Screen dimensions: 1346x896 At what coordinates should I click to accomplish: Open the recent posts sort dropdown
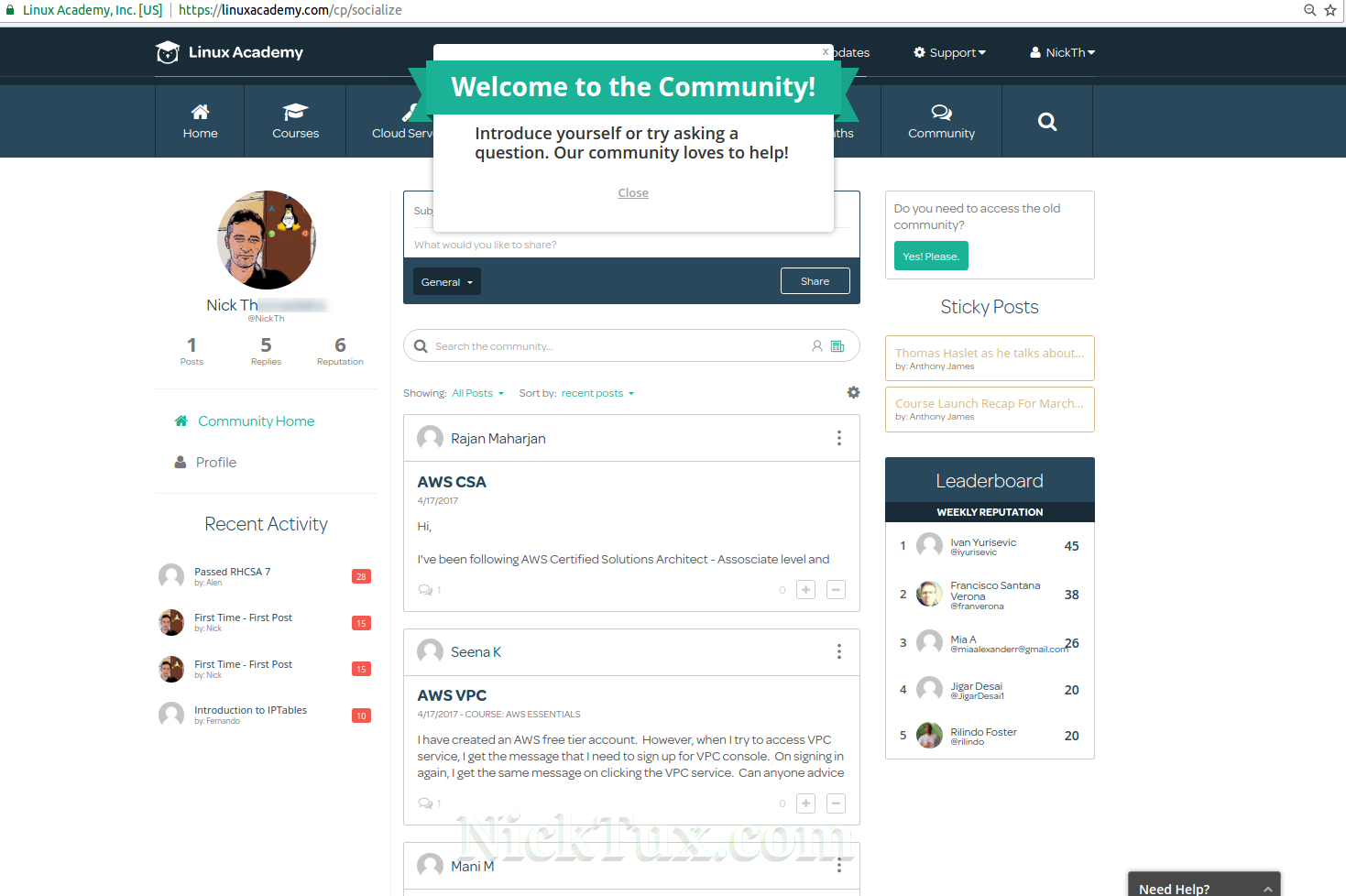click(597, 393)
